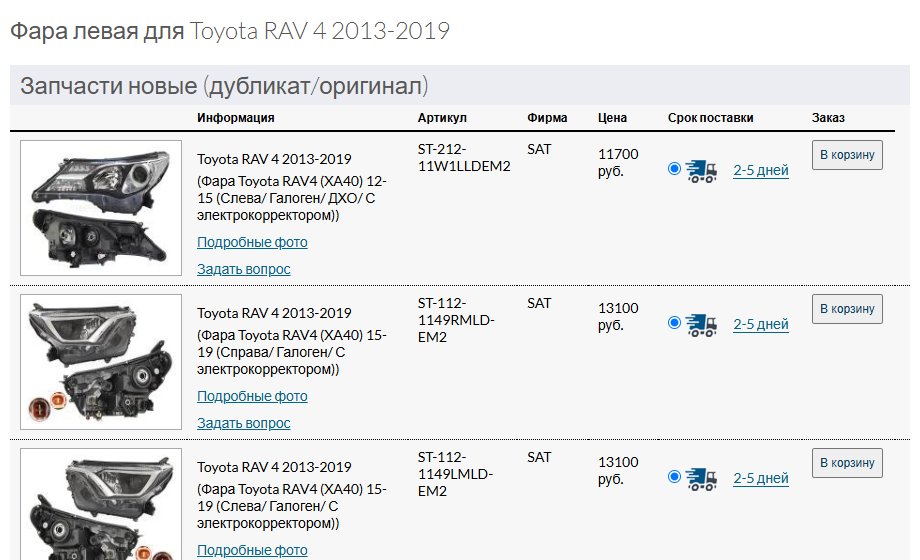Click delivery truck icon for ST-112-1149LMLD-EM2 row
920x560 pixels.
[x=701, y=478]
